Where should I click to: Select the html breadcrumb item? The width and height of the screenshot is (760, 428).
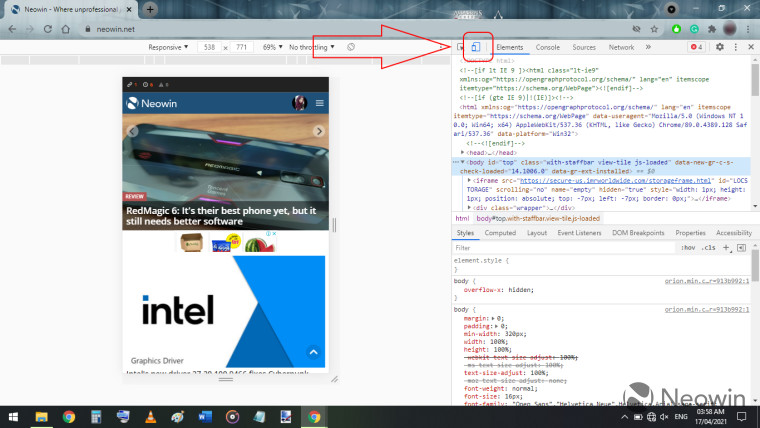click(462, 219)
